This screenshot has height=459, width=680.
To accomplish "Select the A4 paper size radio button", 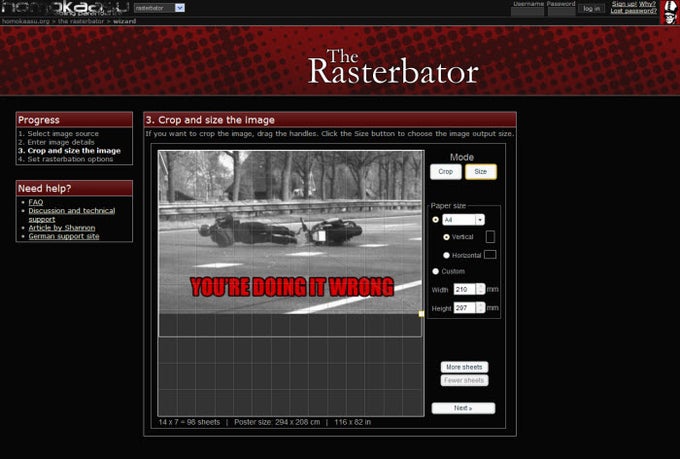I will pos(435,220).
